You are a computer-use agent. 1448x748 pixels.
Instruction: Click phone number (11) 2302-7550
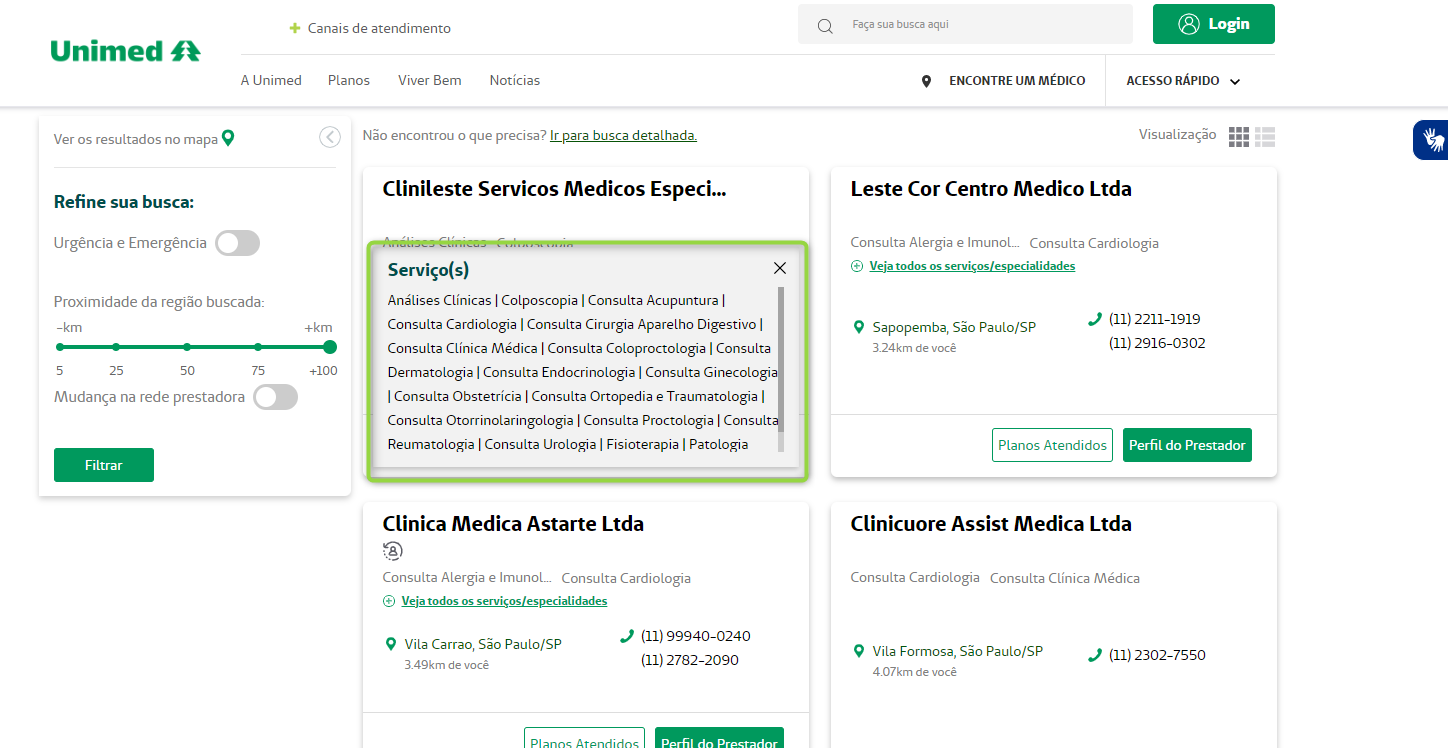tap(1157, 655)
